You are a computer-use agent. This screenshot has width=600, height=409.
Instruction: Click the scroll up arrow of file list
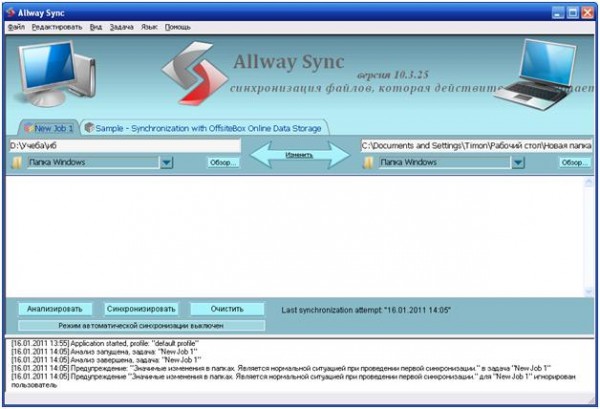click(589, 183)
